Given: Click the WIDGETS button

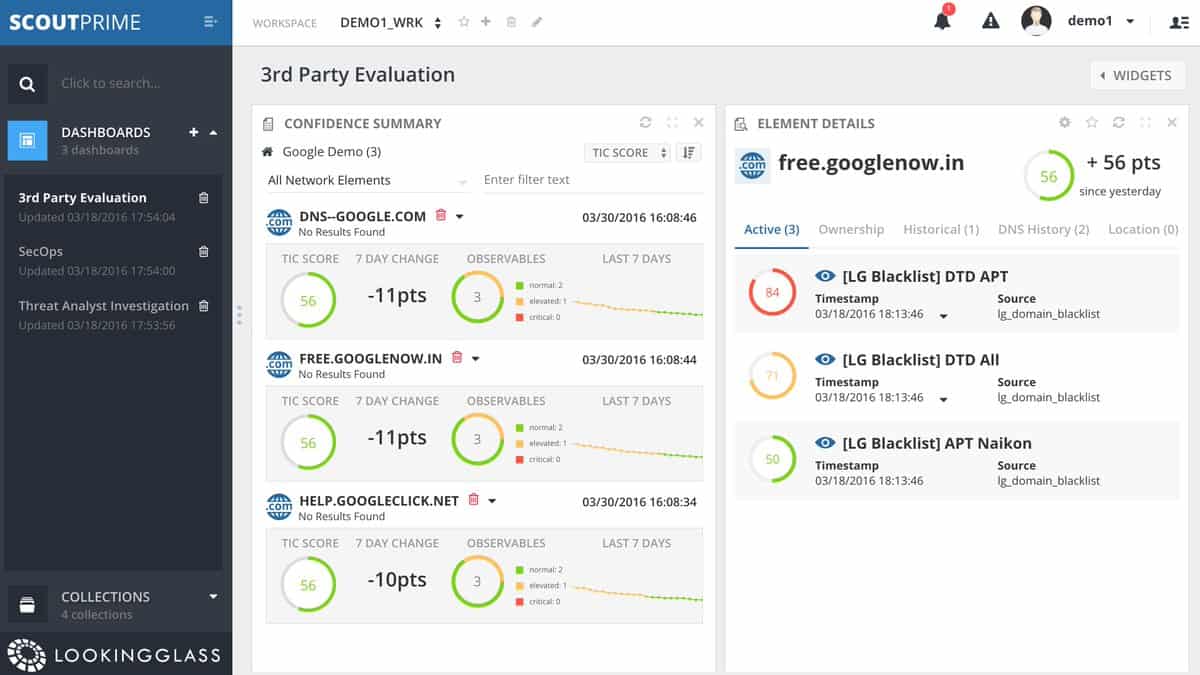Looking at the screenshot, I should 1136,75.
